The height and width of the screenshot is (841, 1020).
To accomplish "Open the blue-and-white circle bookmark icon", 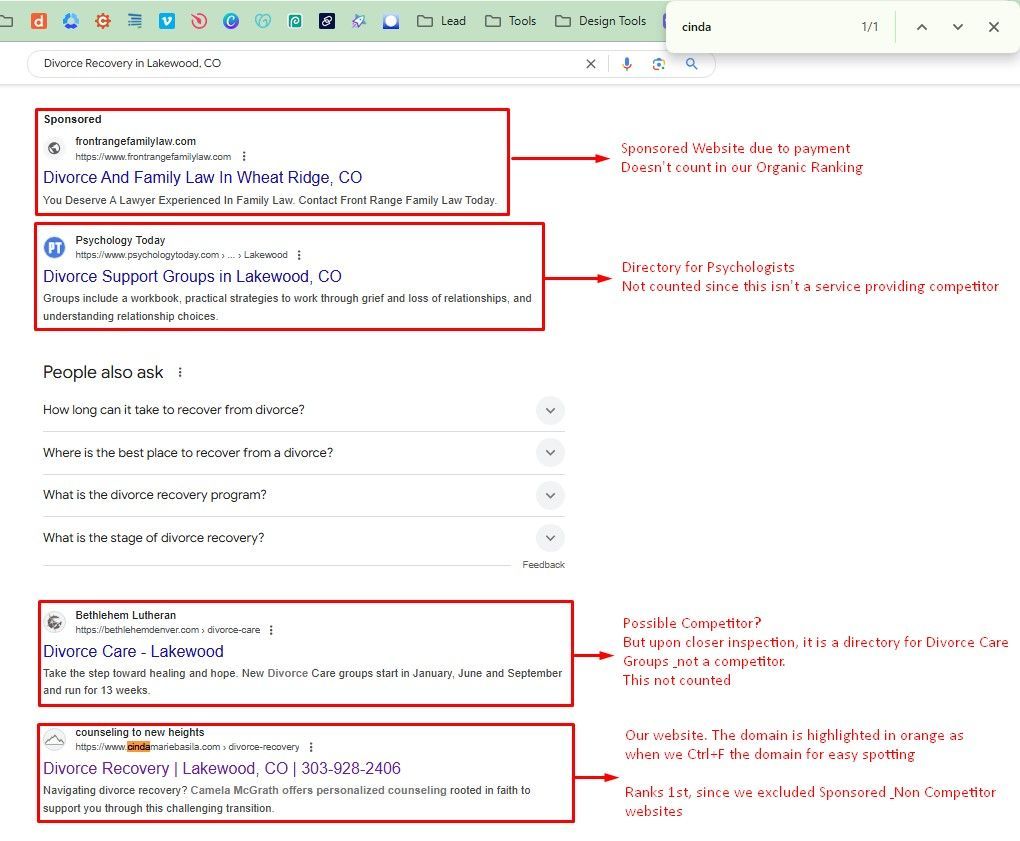I will (x=391, y=21).
